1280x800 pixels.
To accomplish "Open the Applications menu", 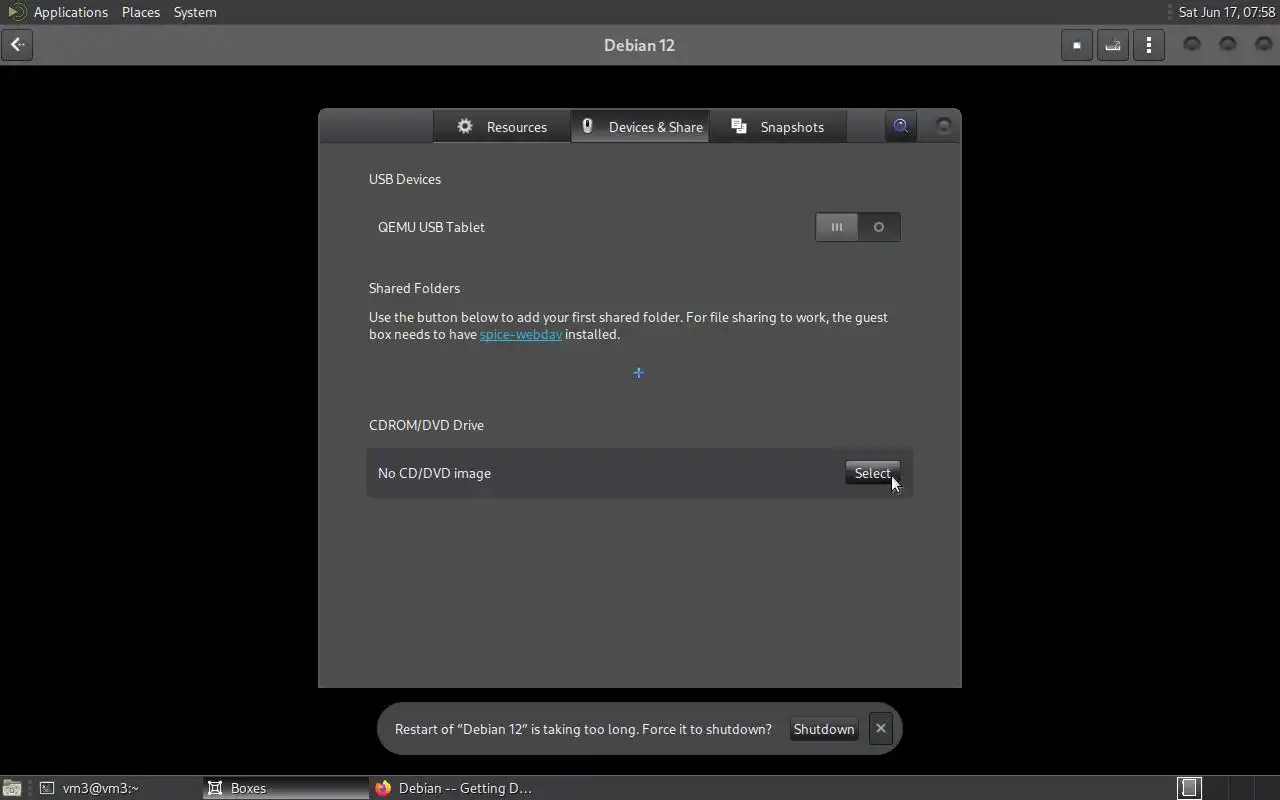I will [x=70, y=12].
